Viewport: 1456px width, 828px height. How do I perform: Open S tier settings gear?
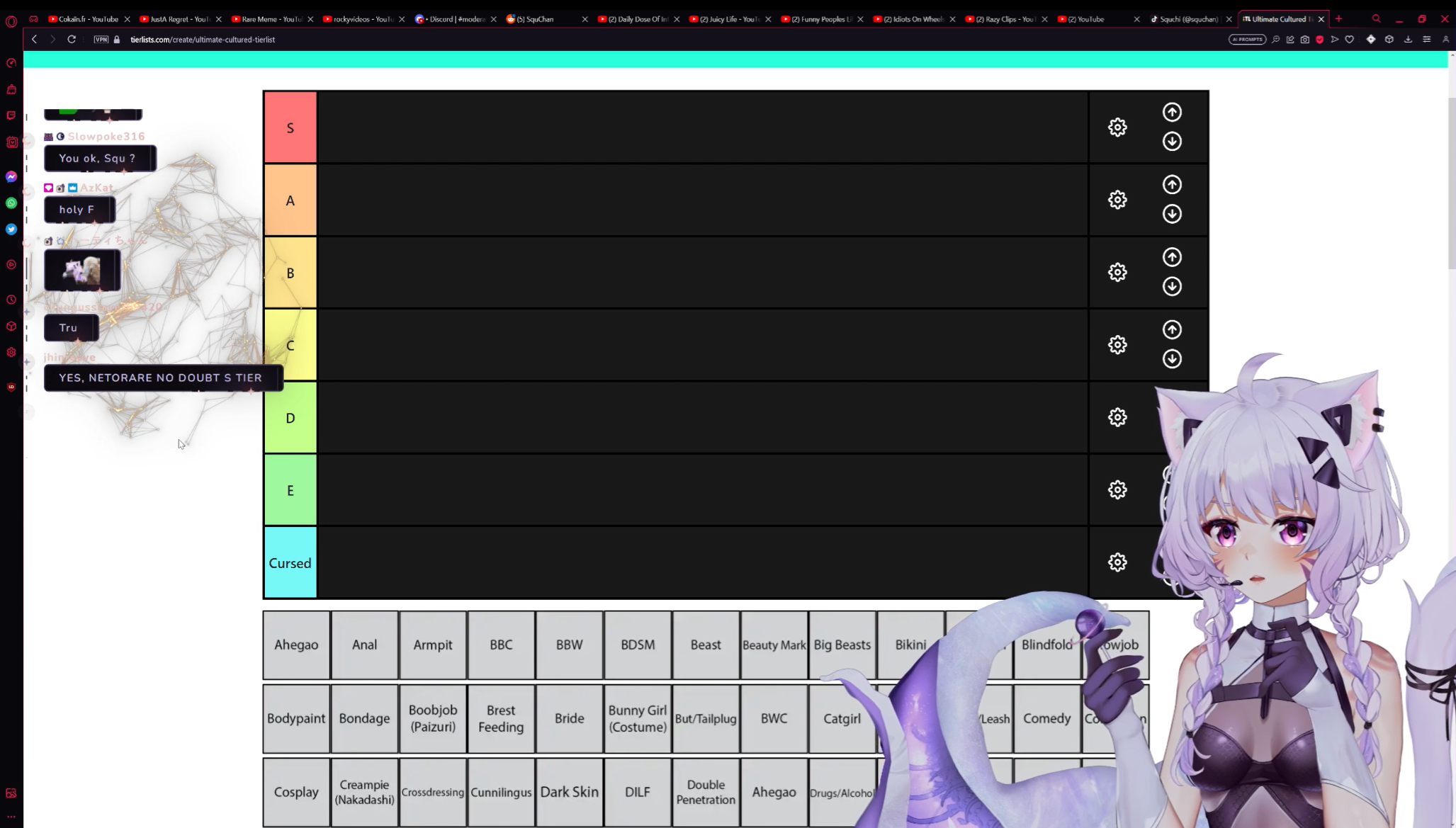click(1117, 127)
